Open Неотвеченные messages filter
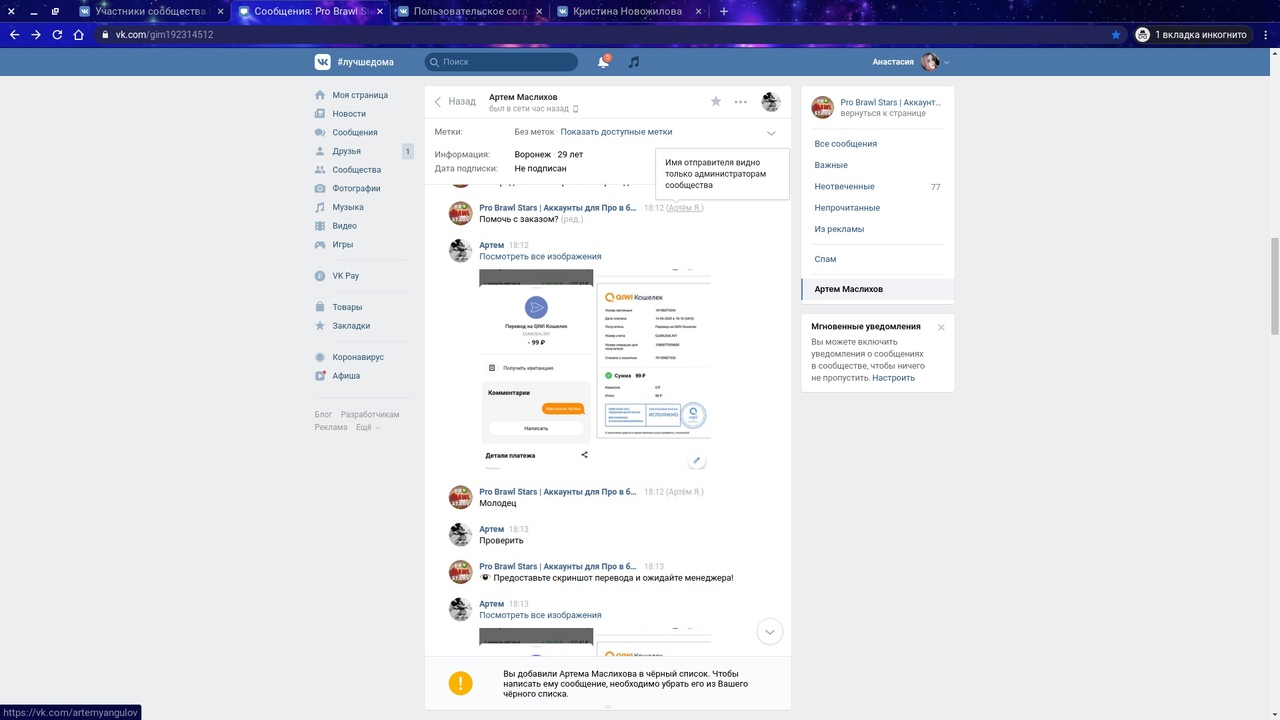1280x720 pixels. click(x=844, y=187)
